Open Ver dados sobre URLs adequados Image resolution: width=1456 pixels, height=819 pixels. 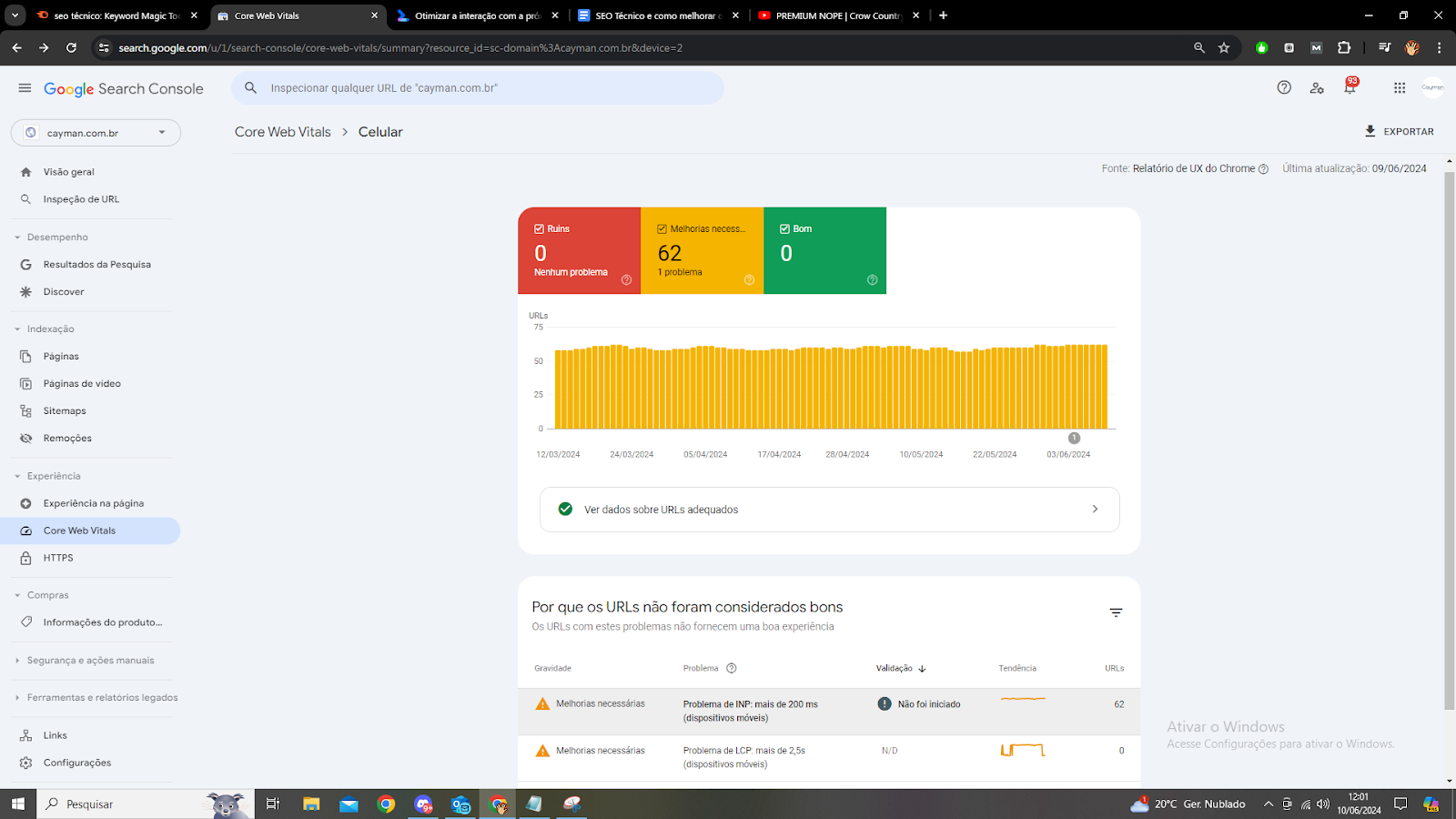pyautogui.click(x=829, y=510)
